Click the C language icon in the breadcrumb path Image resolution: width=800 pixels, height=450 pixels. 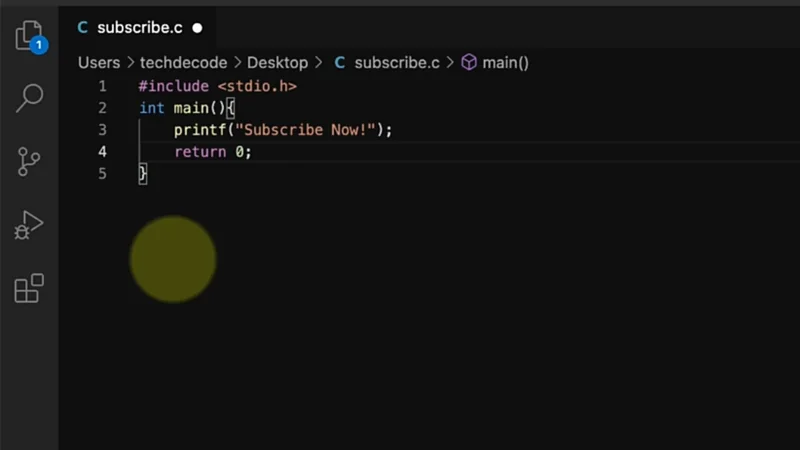339,62
